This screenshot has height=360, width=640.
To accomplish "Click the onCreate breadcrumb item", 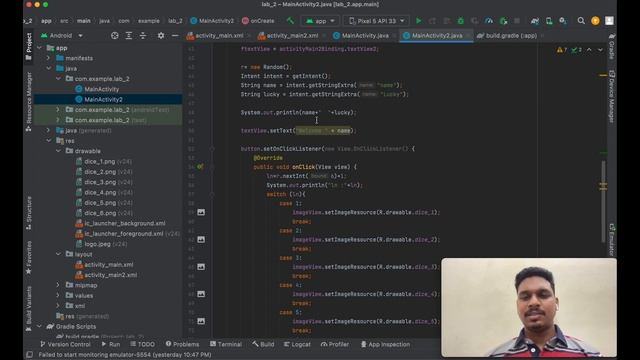I will tap(258, 21).
